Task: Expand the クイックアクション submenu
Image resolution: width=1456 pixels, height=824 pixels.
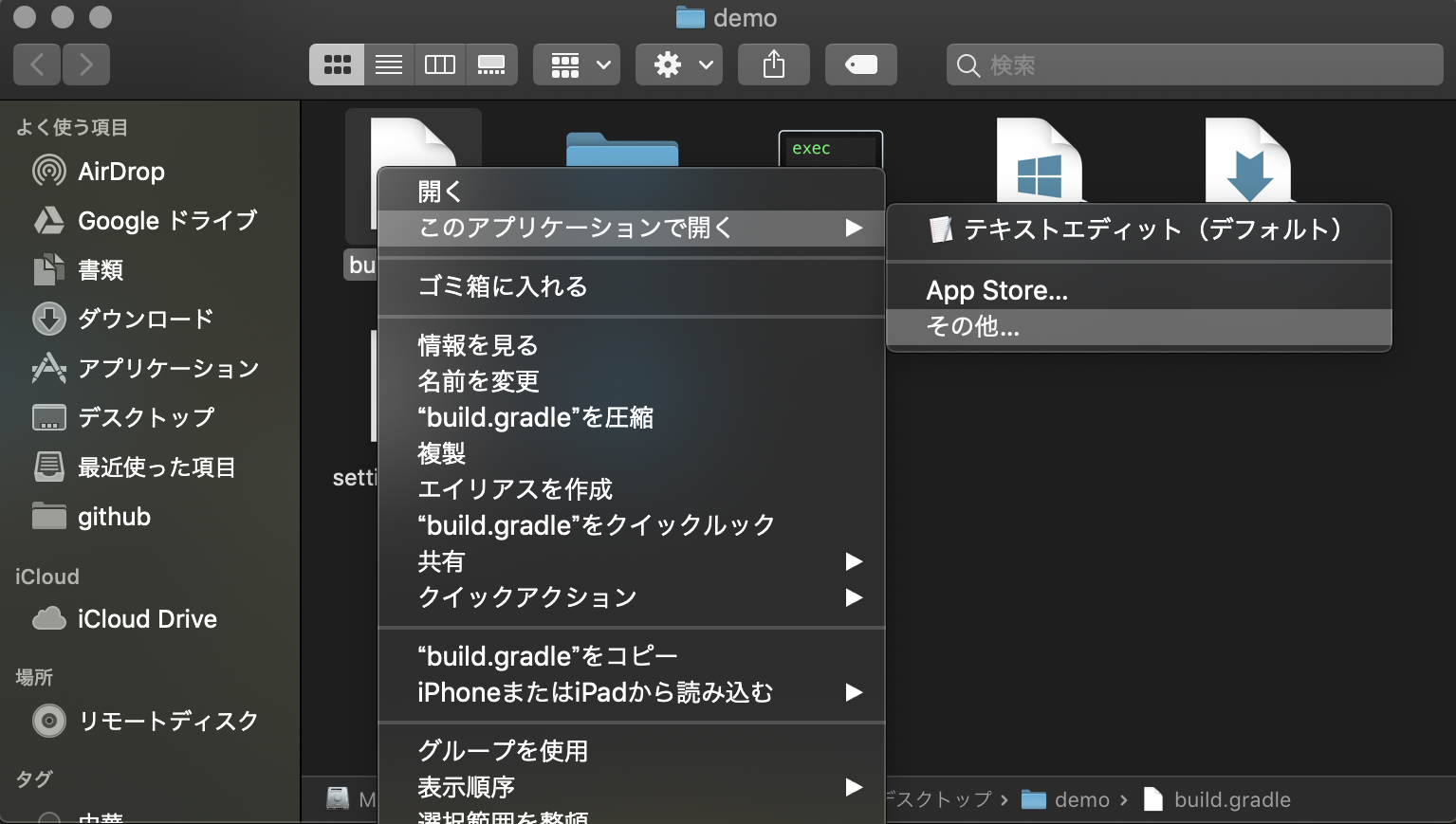Action: tap(631, 597)
